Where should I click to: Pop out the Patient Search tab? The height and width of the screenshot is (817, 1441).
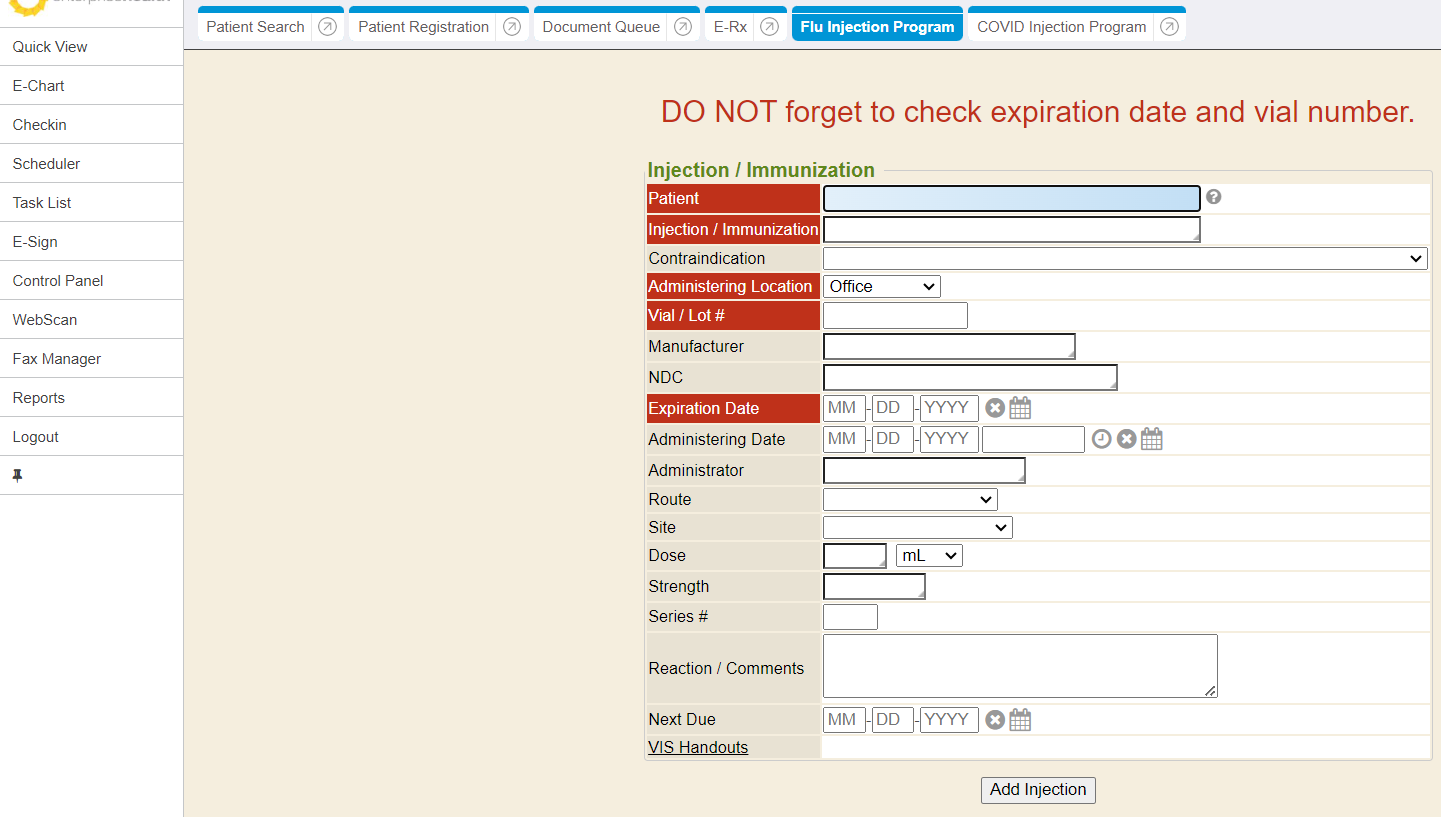[327, 27]
